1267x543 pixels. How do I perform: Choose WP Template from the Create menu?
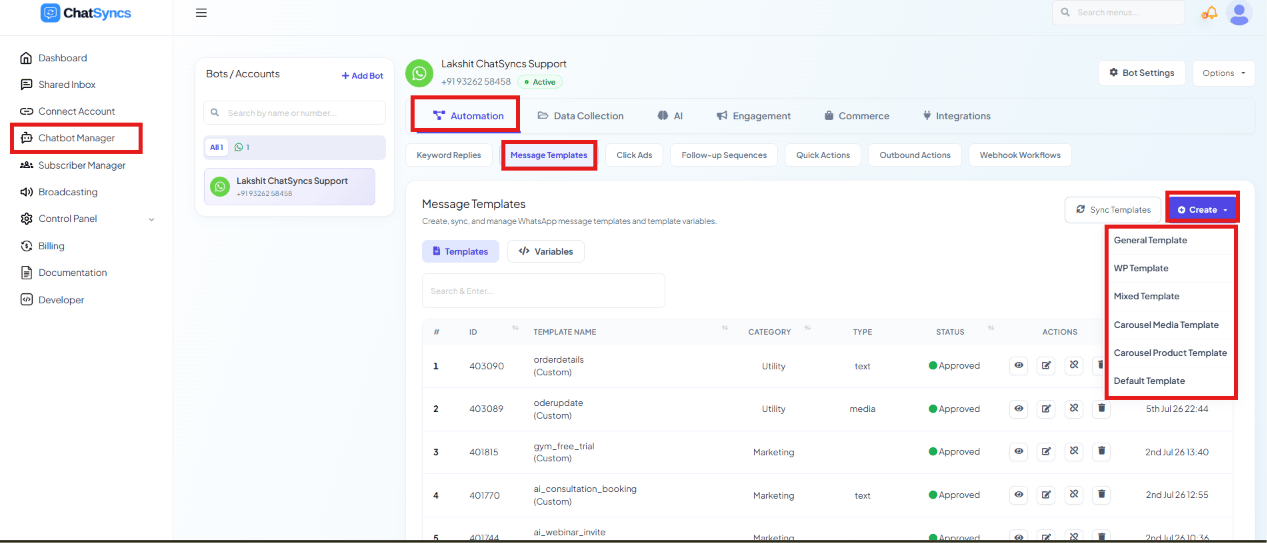coord(1141,268)
